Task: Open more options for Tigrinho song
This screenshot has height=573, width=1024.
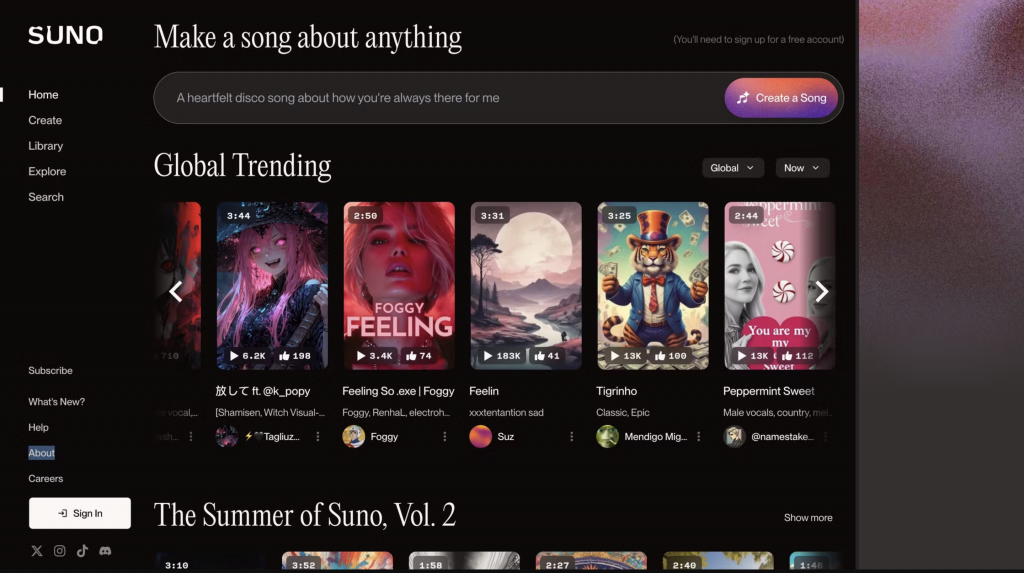Action: coord(698,436)
